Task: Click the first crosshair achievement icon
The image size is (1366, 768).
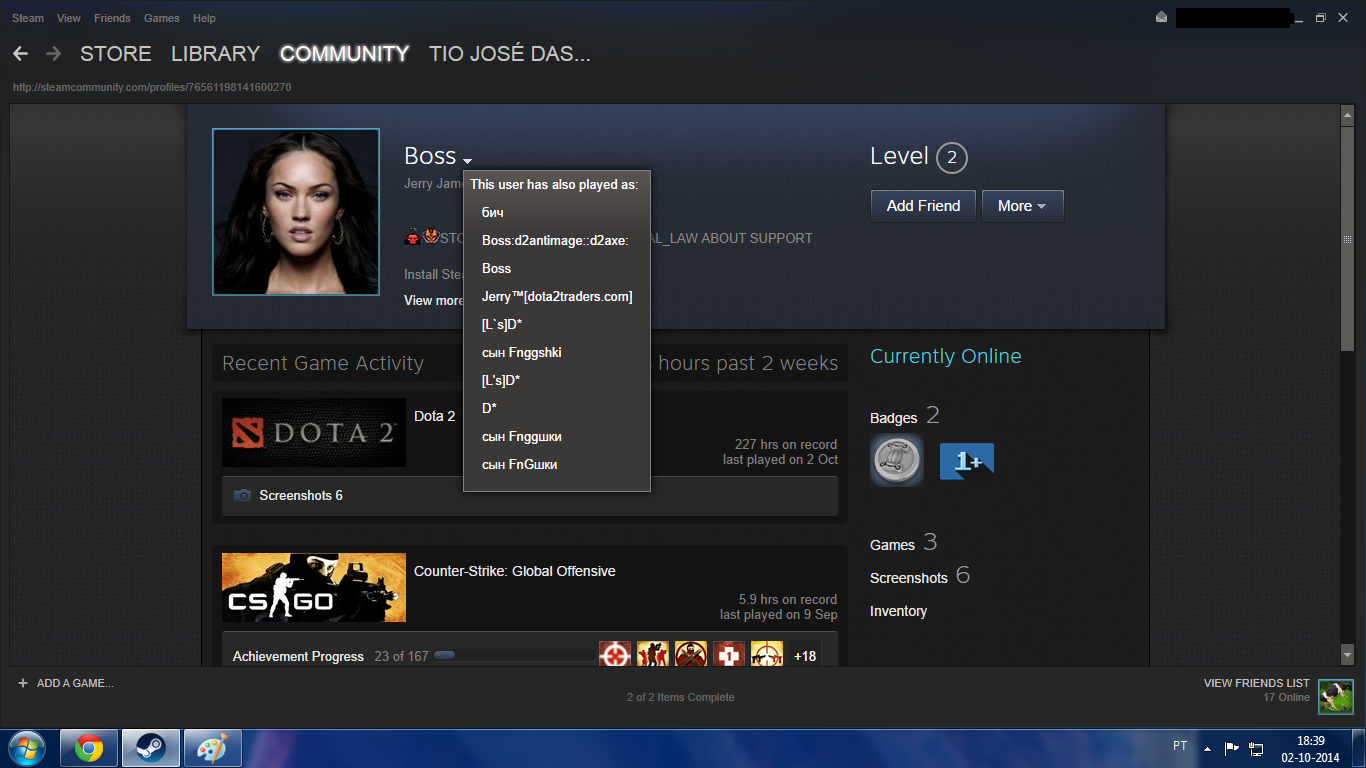Action: click(615, 656)
